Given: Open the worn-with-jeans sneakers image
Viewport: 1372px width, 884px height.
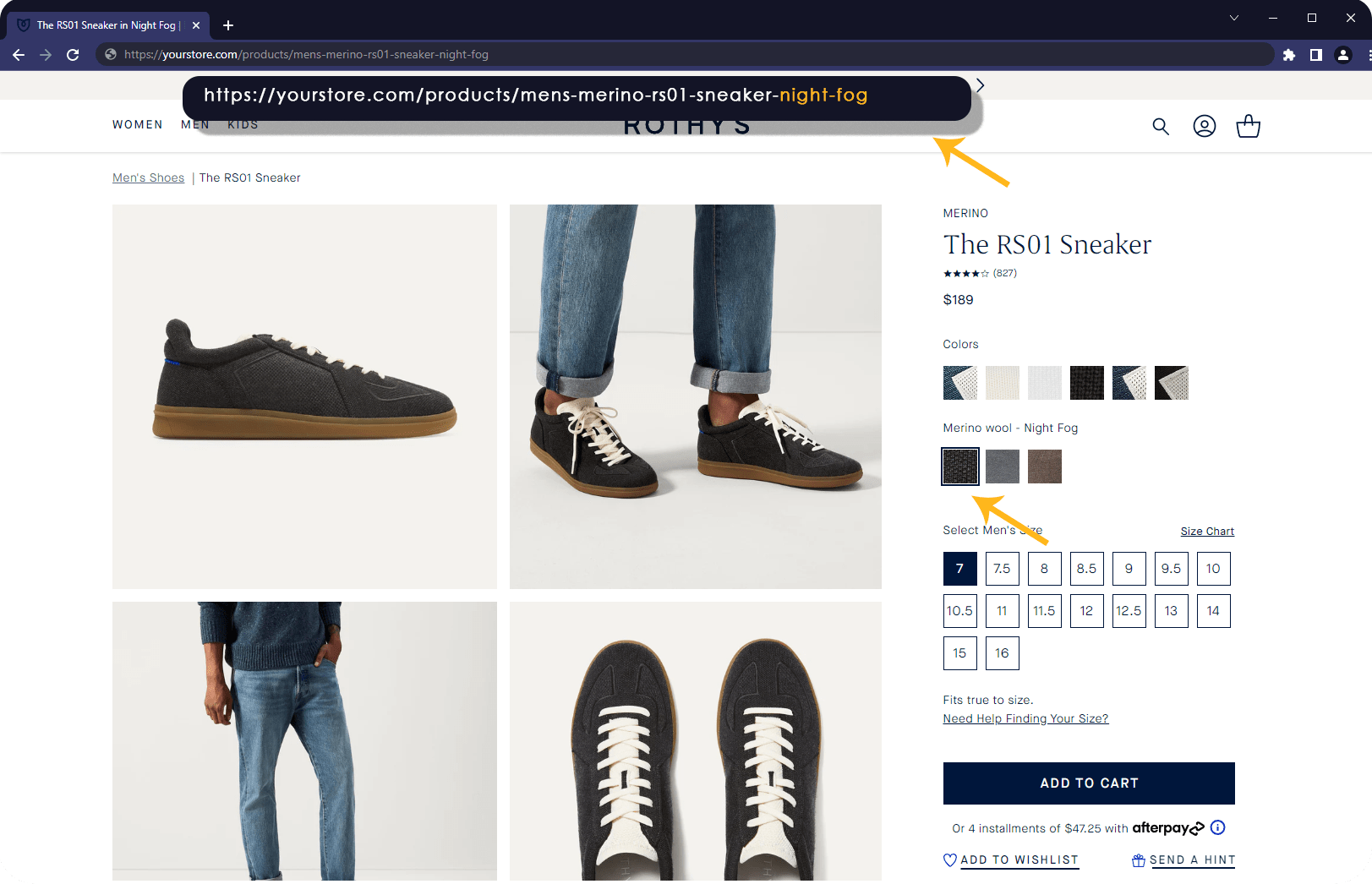Looking at the screenshot, I should 696,396.
